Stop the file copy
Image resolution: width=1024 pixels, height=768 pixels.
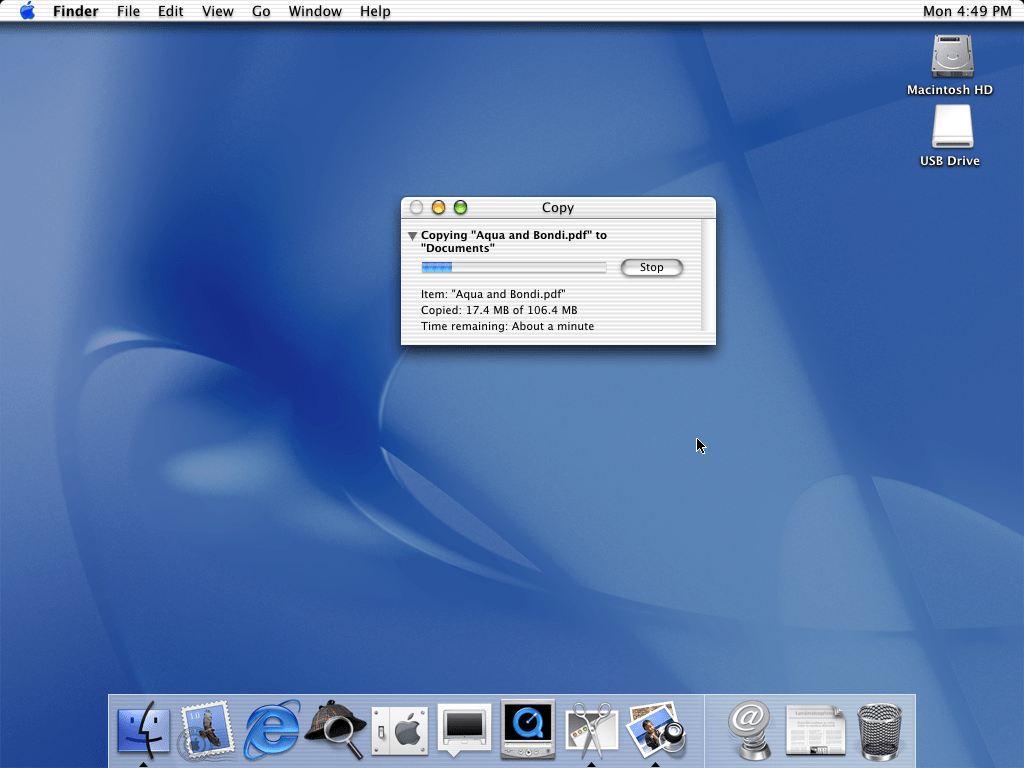[x=652, y=267]
